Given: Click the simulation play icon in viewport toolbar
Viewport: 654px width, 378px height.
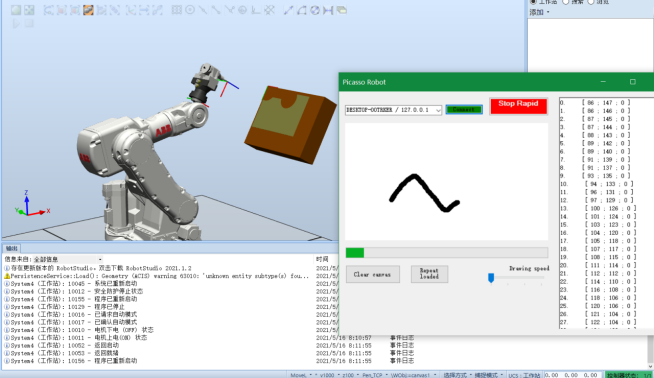Looking at the screenshot, I should click(16, 24).
